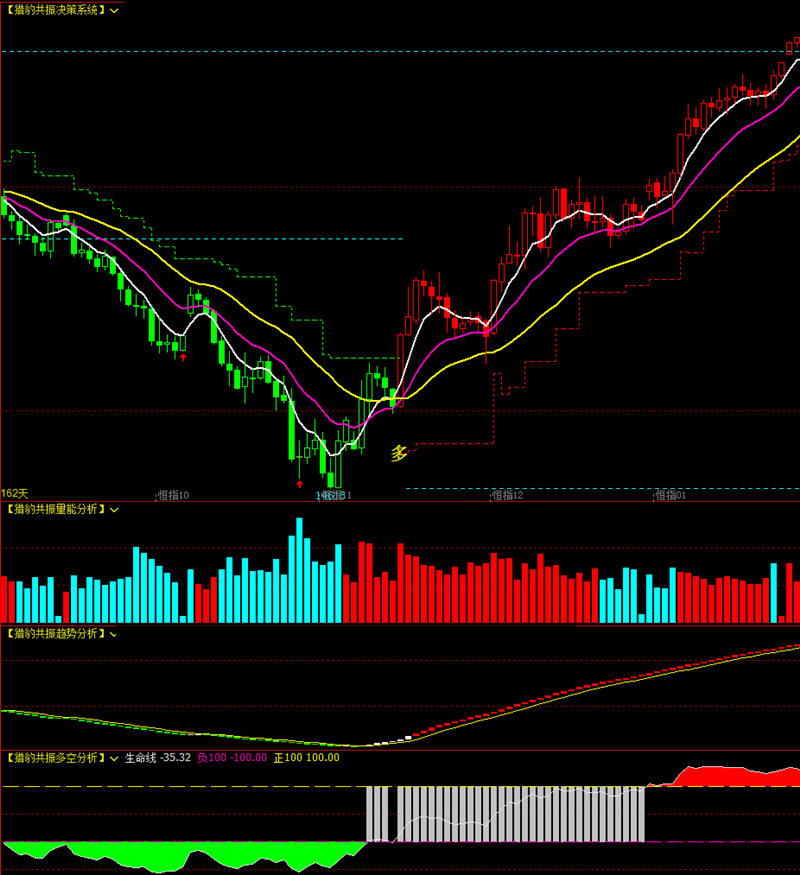Screen dimensions: 800x875
Task: Expand the 猎豹共振决策系统 indicator dropdown arrow
Action: coord(114,11)
